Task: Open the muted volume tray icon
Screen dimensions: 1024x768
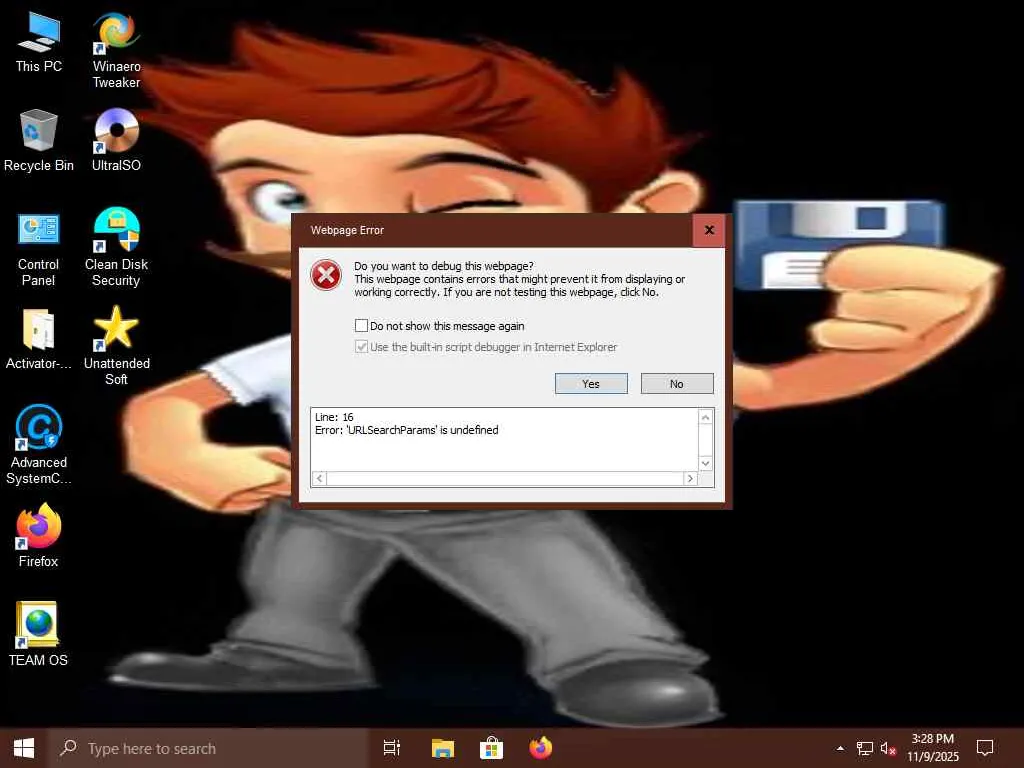Action: pyautogui.click(x=888, y=748)
